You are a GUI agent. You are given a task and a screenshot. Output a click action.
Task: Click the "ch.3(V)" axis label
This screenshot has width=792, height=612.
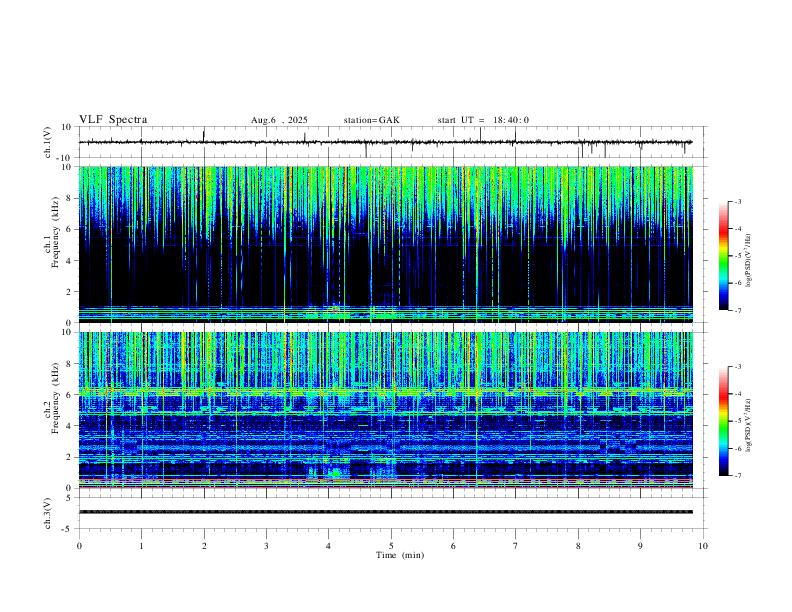tap(48, 513)
